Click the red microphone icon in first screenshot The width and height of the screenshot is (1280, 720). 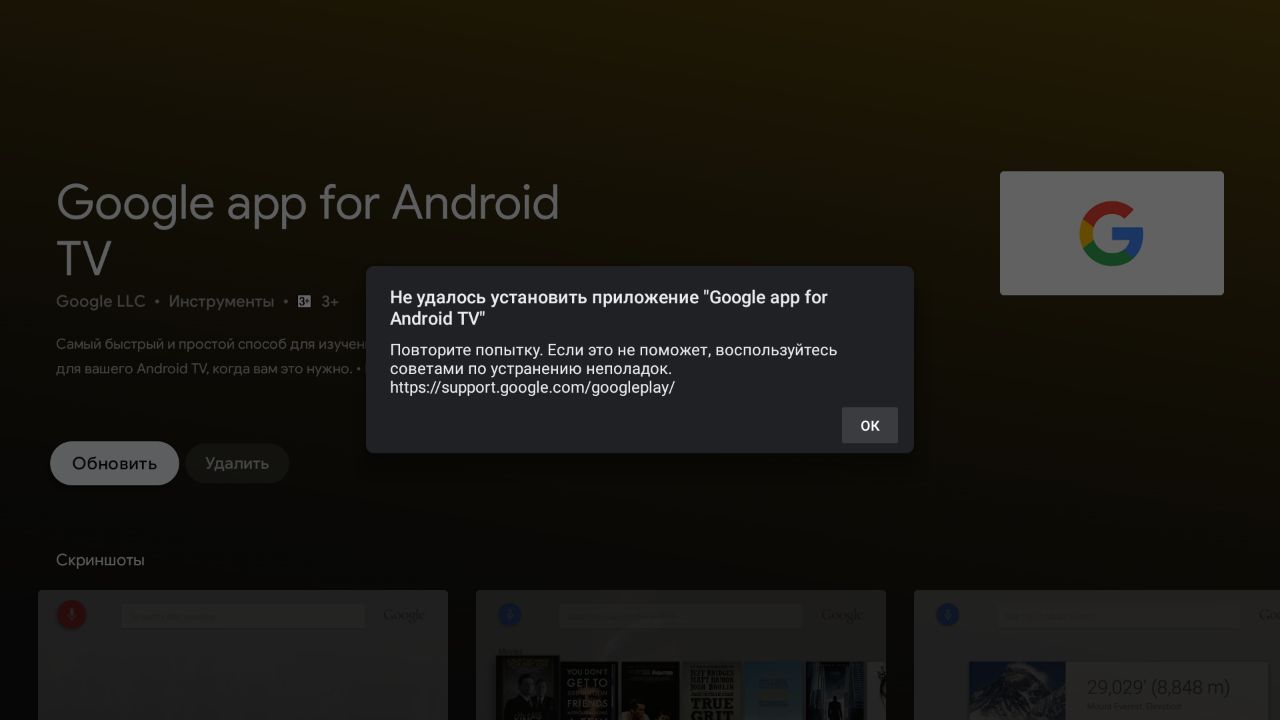click(x=71, y=614)
